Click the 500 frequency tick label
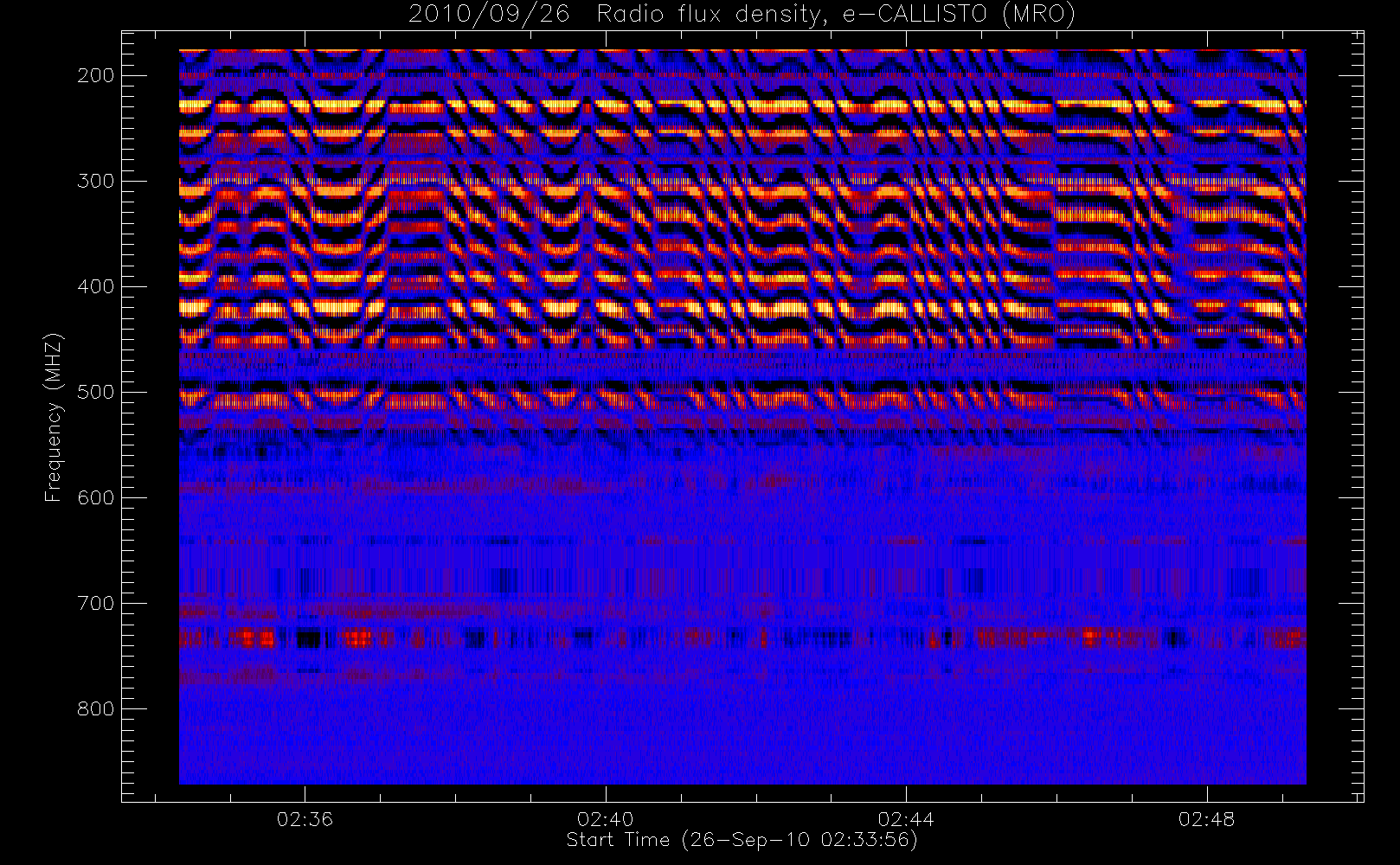1400x865 pixels. (x=96, y=392)
